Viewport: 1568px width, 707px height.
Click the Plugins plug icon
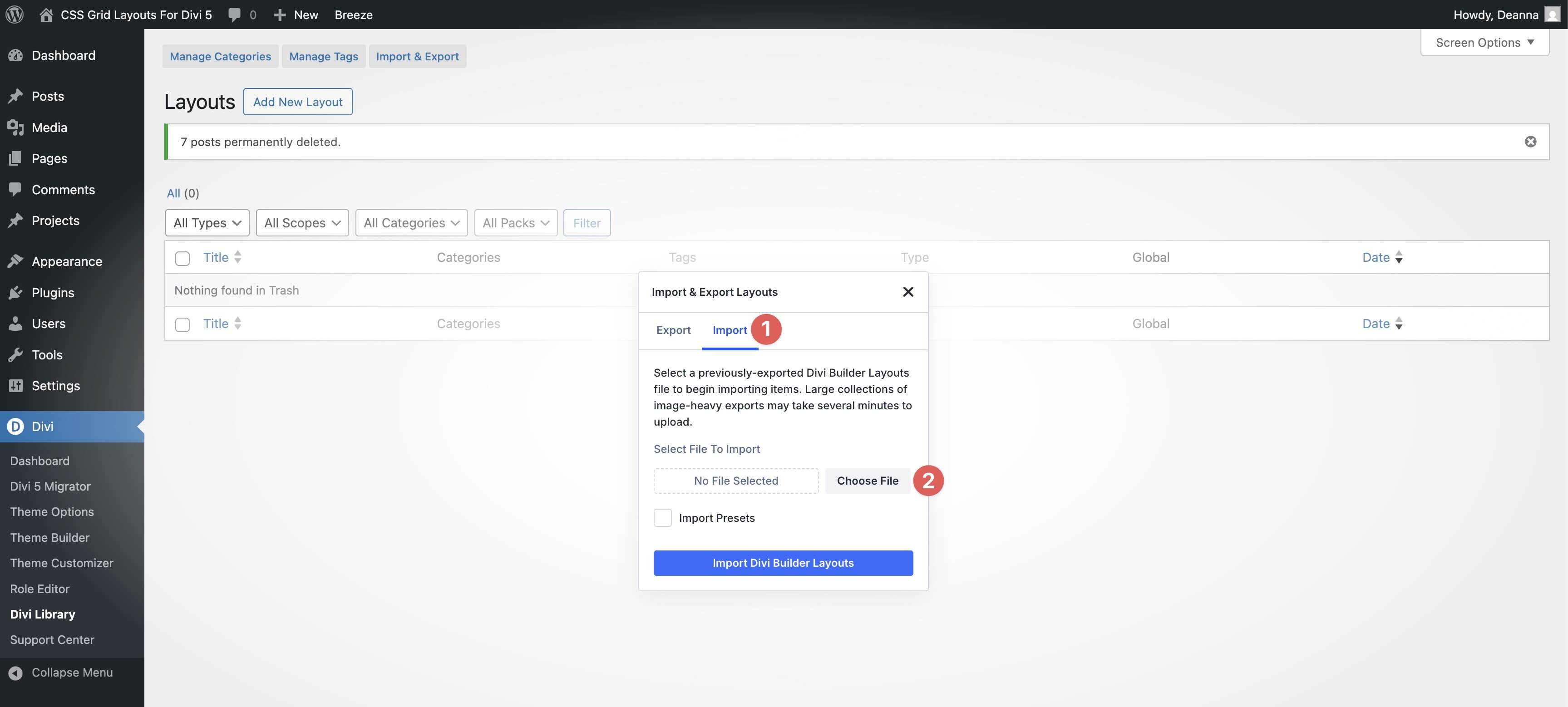[x=16, y=293]
